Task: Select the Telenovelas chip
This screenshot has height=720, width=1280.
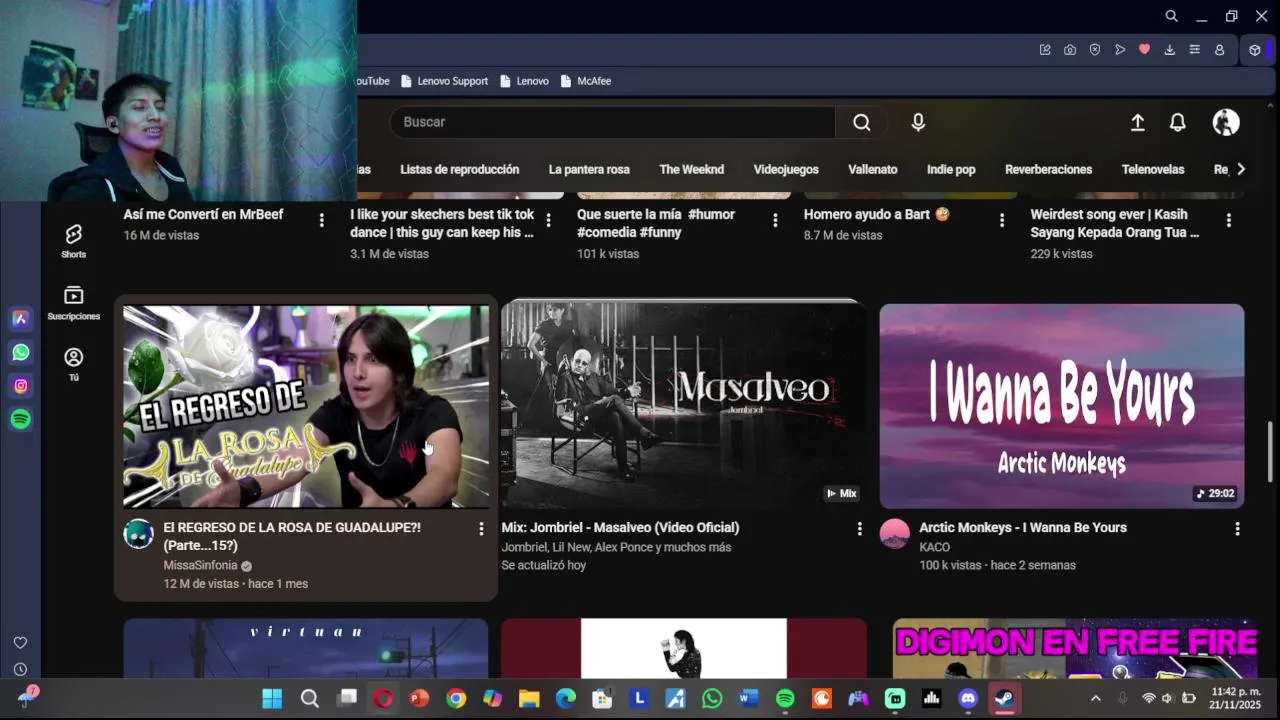Action: pos(1153,170)
